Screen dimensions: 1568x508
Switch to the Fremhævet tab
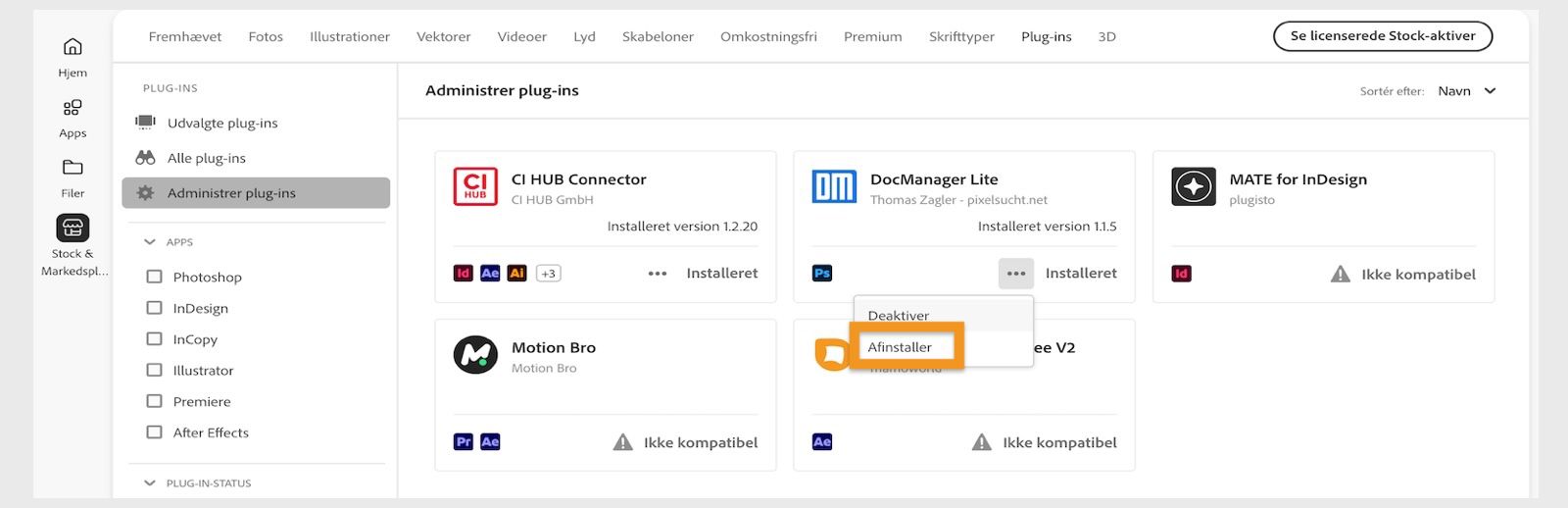185,36
